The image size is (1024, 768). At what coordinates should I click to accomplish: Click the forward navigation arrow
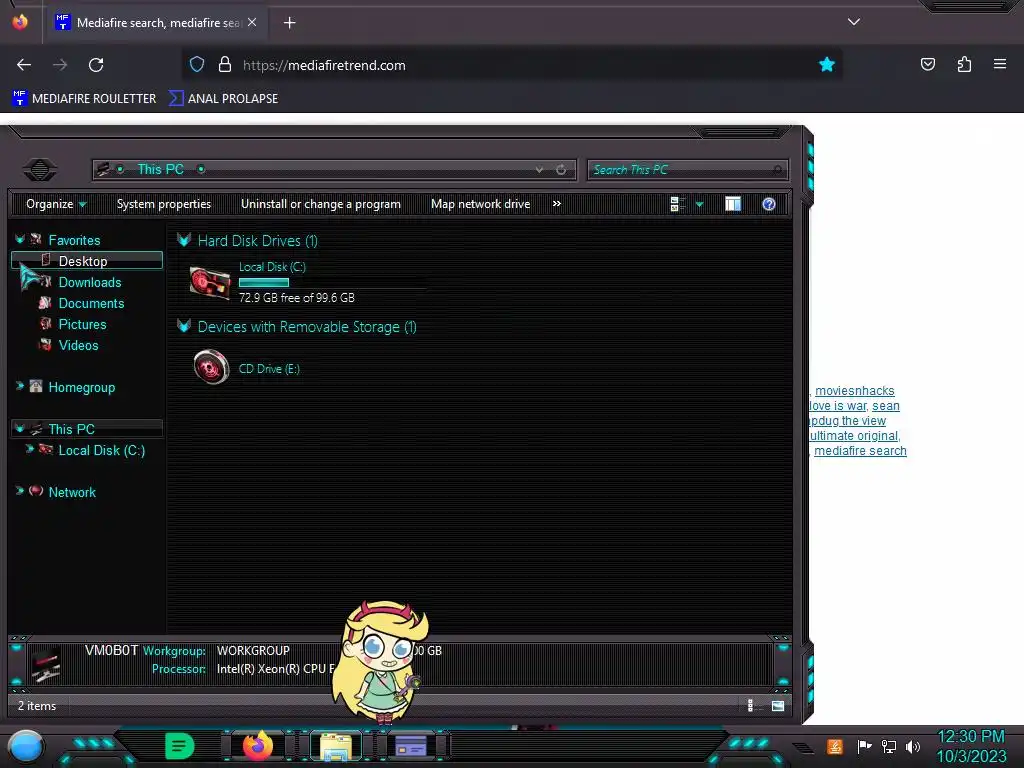click(60, 65)
